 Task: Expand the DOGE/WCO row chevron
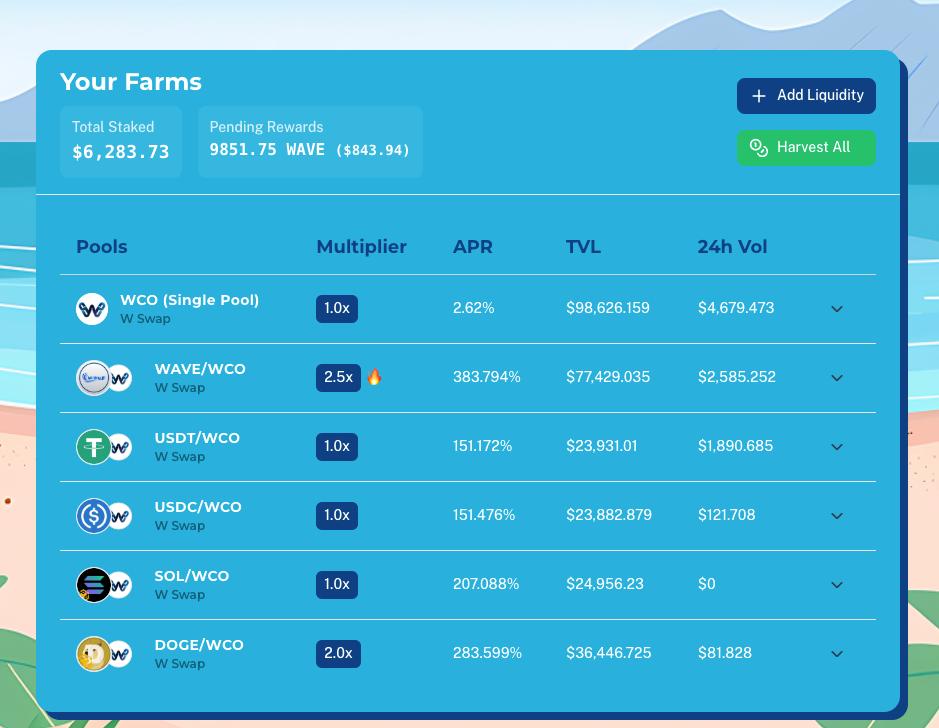837,654
